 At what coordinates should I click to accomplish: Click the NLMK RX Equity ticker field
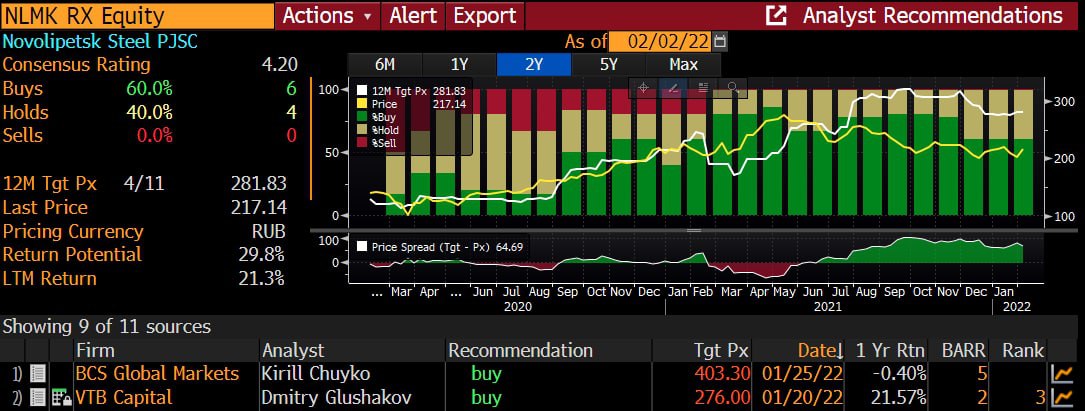[x=138, y=15]
